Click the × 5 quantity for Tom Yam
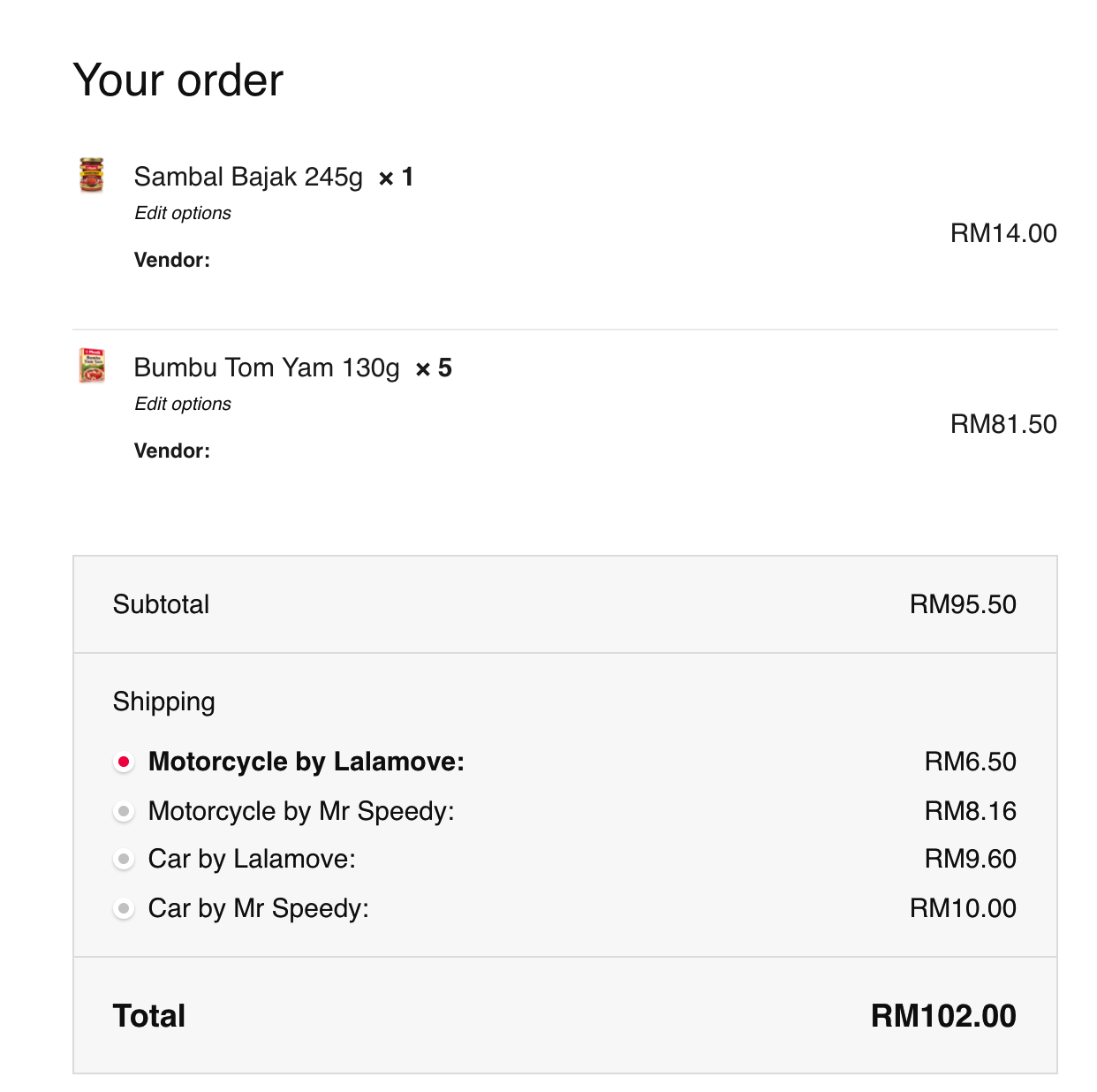This screenshot has width=1097, height=1092. click(x=434, y=368)
